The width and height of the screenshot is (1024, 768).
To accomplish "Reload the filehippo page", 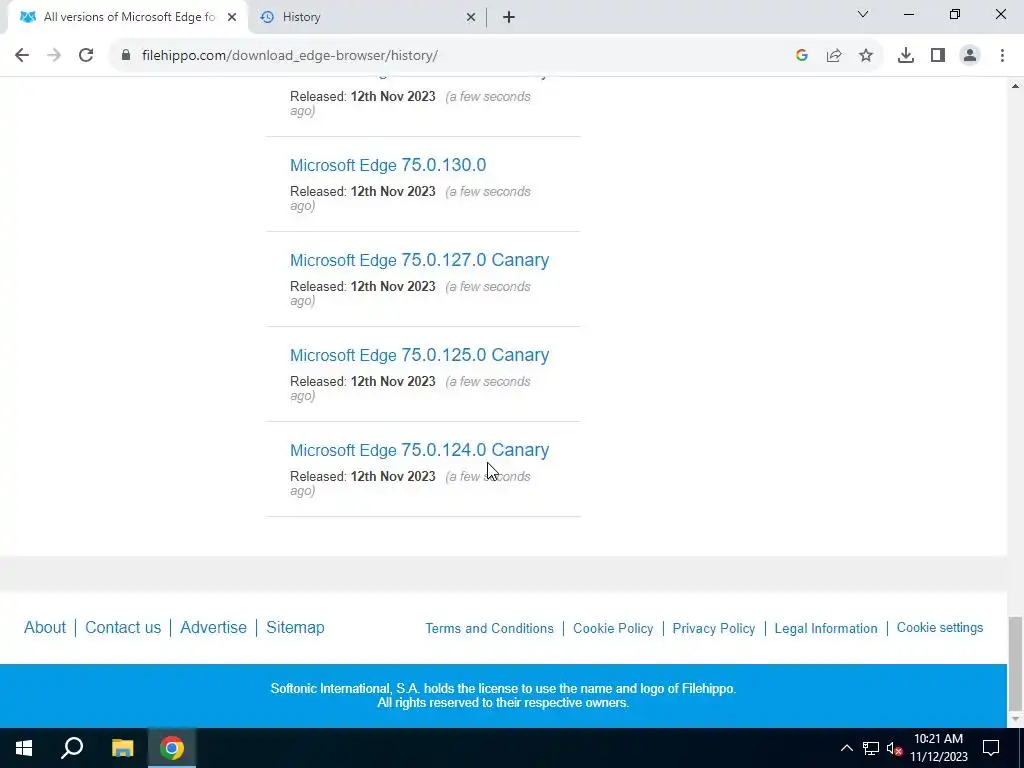I will point(86,56).
